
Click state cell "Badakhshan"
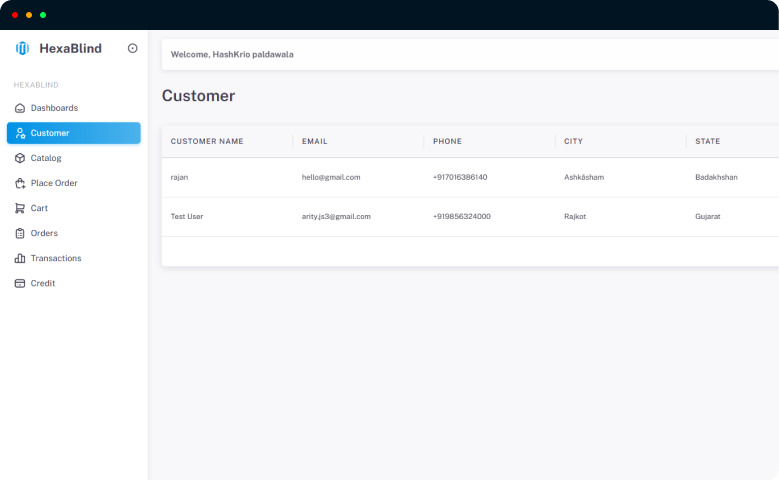(716, 177)
